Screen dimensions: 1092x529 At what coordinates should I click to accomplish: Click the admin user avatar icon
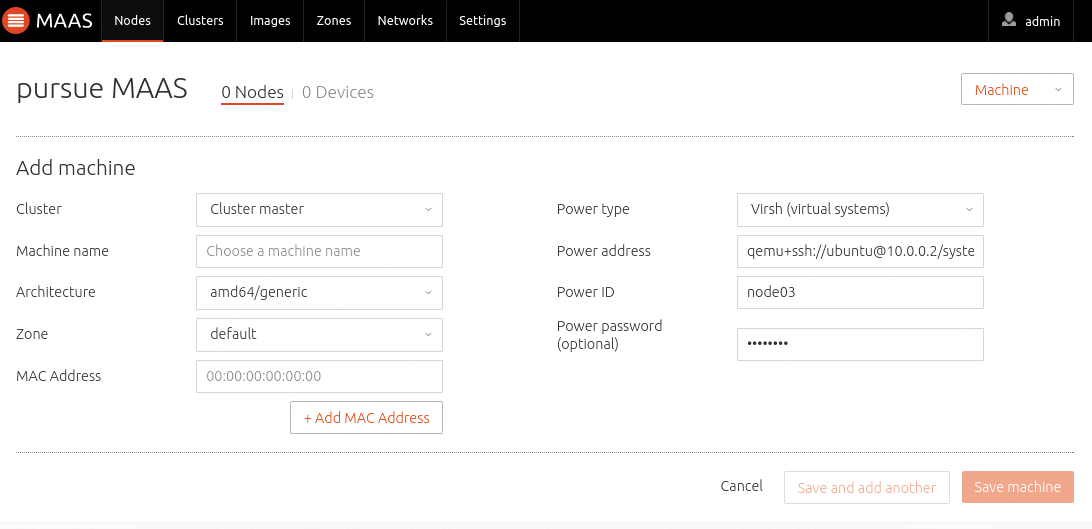click(1008, 19)
